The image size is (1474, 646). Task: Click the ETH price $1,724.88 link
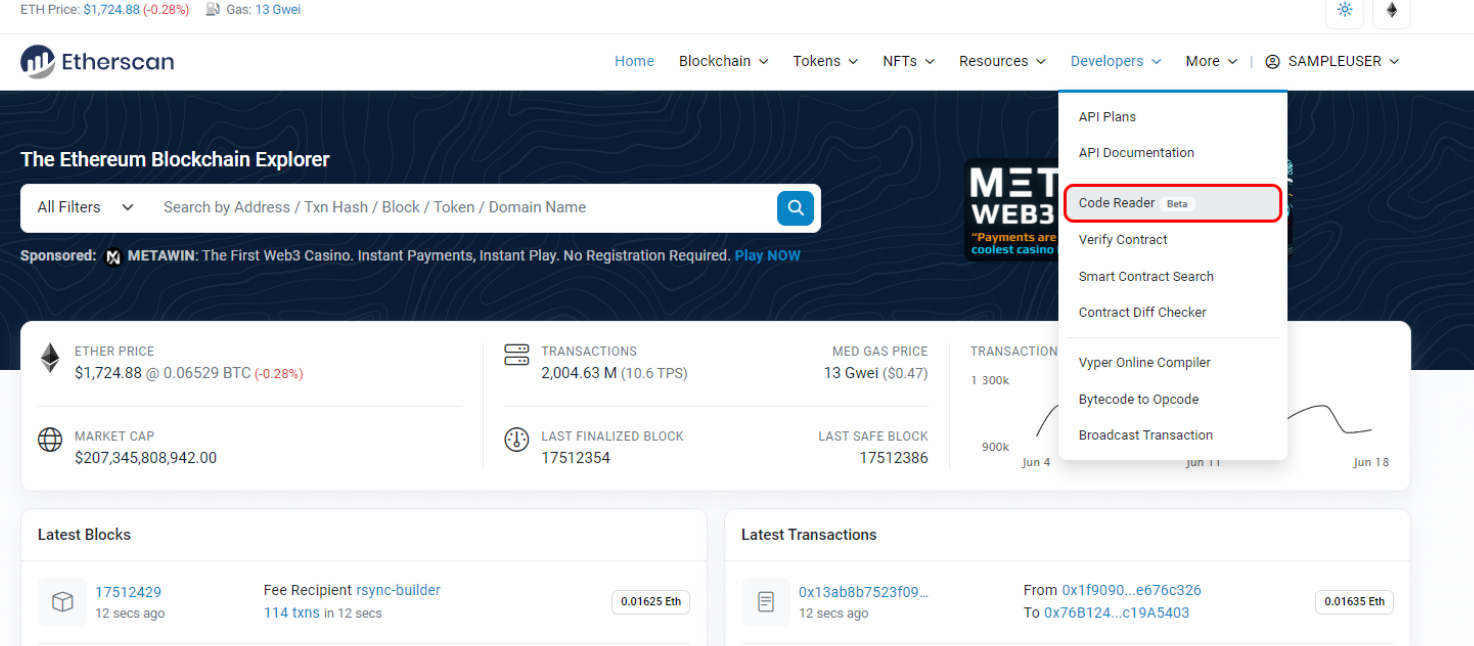111,10
